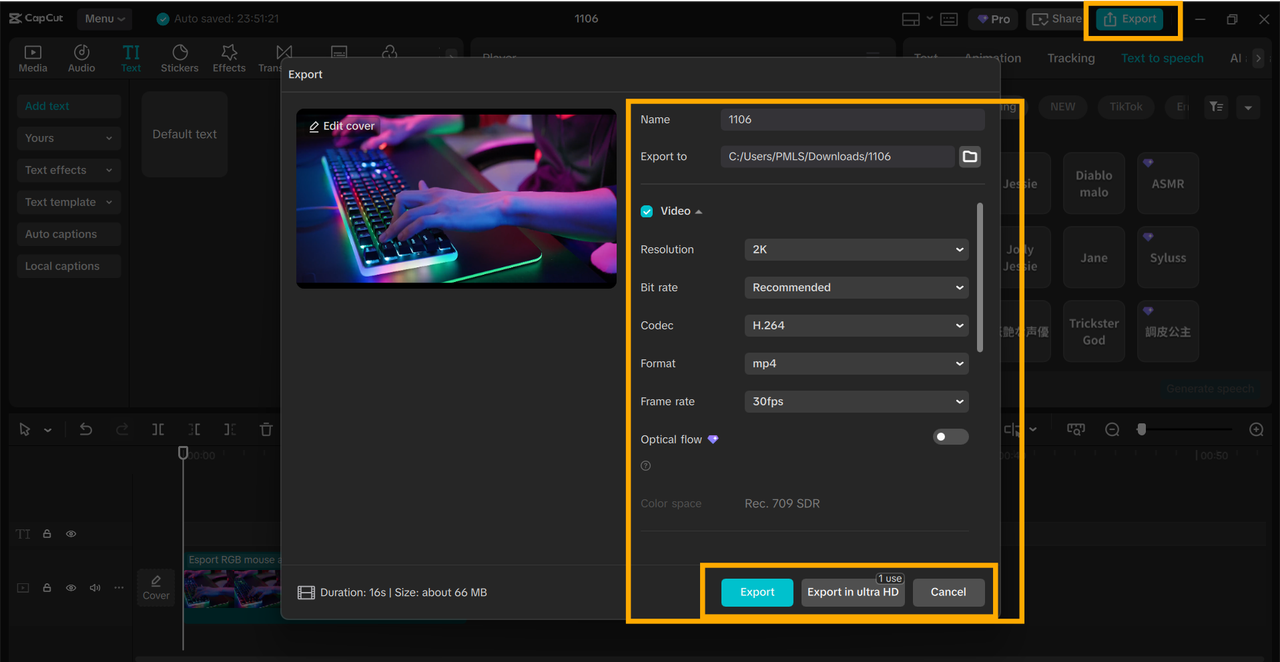Enable the Optical flow toggle
Viewport: 1280px width, 662px height.
coord(950,437)
